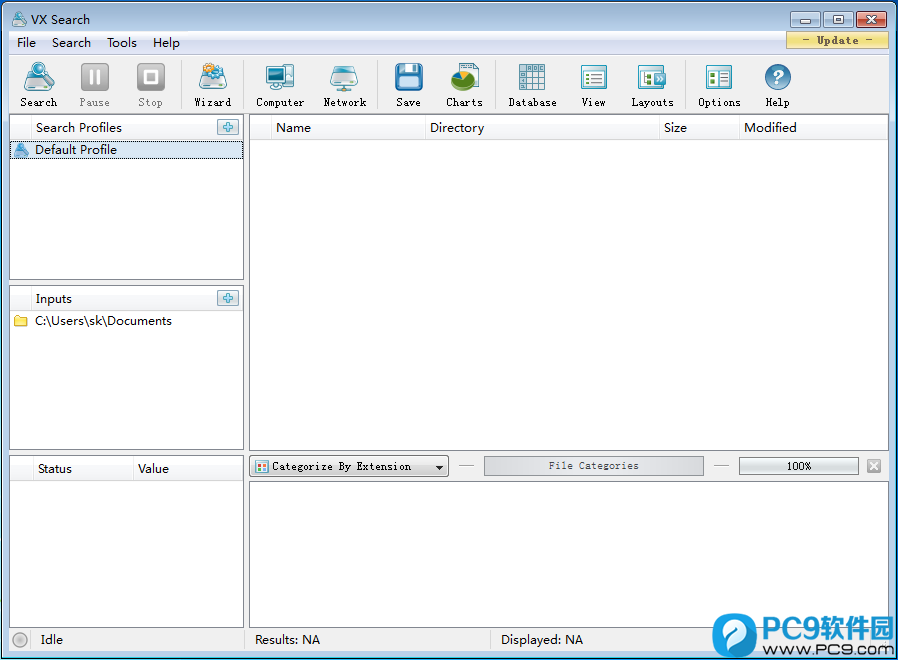Open the Layouts tool

[x=652, y=85]
